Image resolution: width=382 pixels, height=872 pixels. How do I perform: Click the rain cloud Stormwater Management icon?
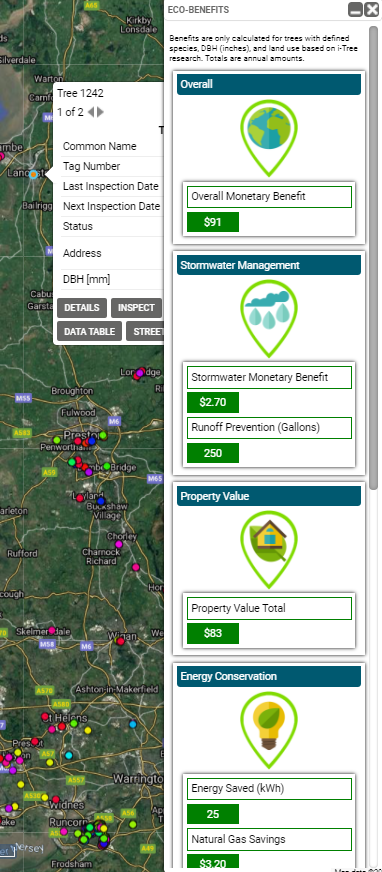(269, 318)
